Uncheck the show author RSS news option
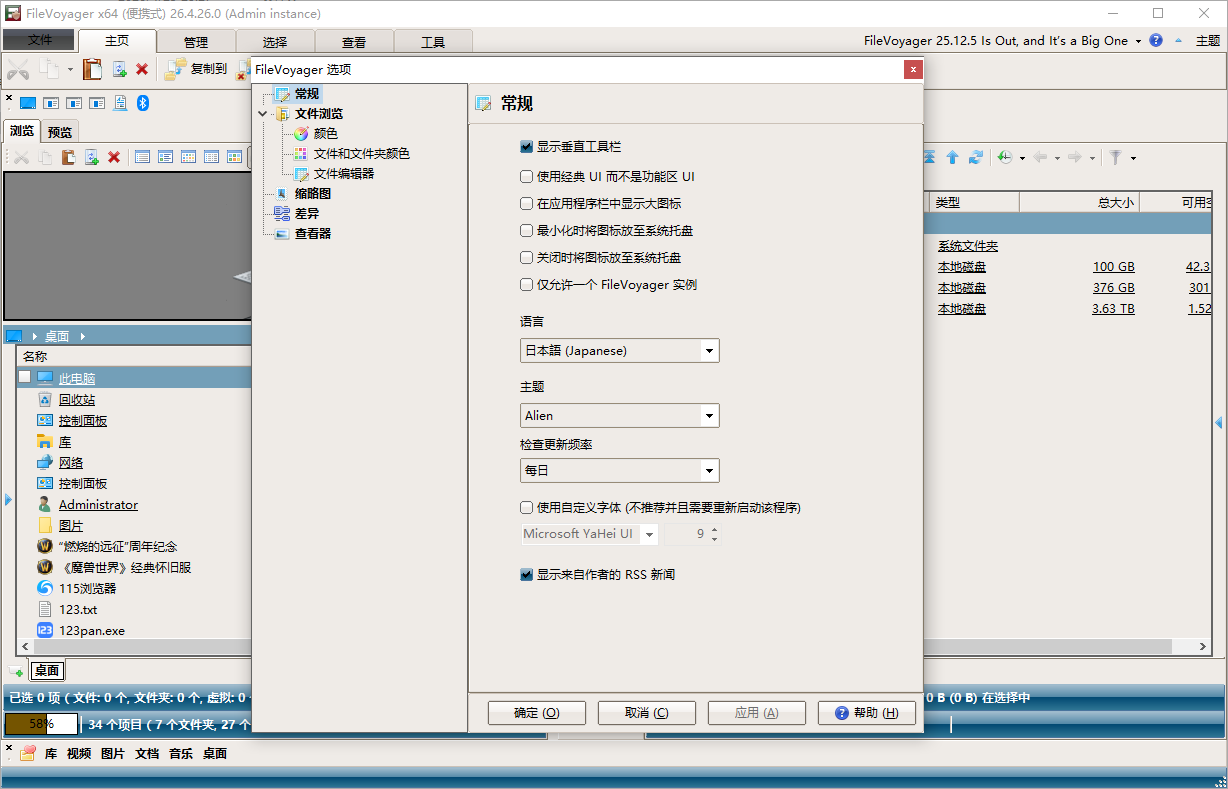Image resolution: width=1228 pixels, height=789 pixels. click(526, 574)
